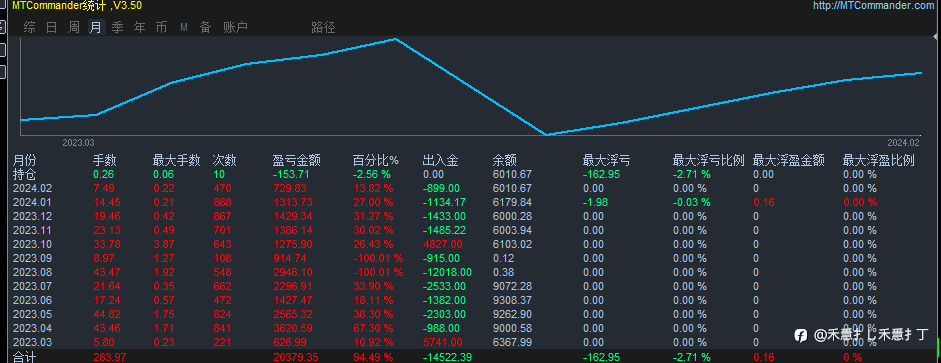The image size is (941, 363).
Task: Click profit amount 729.83
Action: point(290,188)
